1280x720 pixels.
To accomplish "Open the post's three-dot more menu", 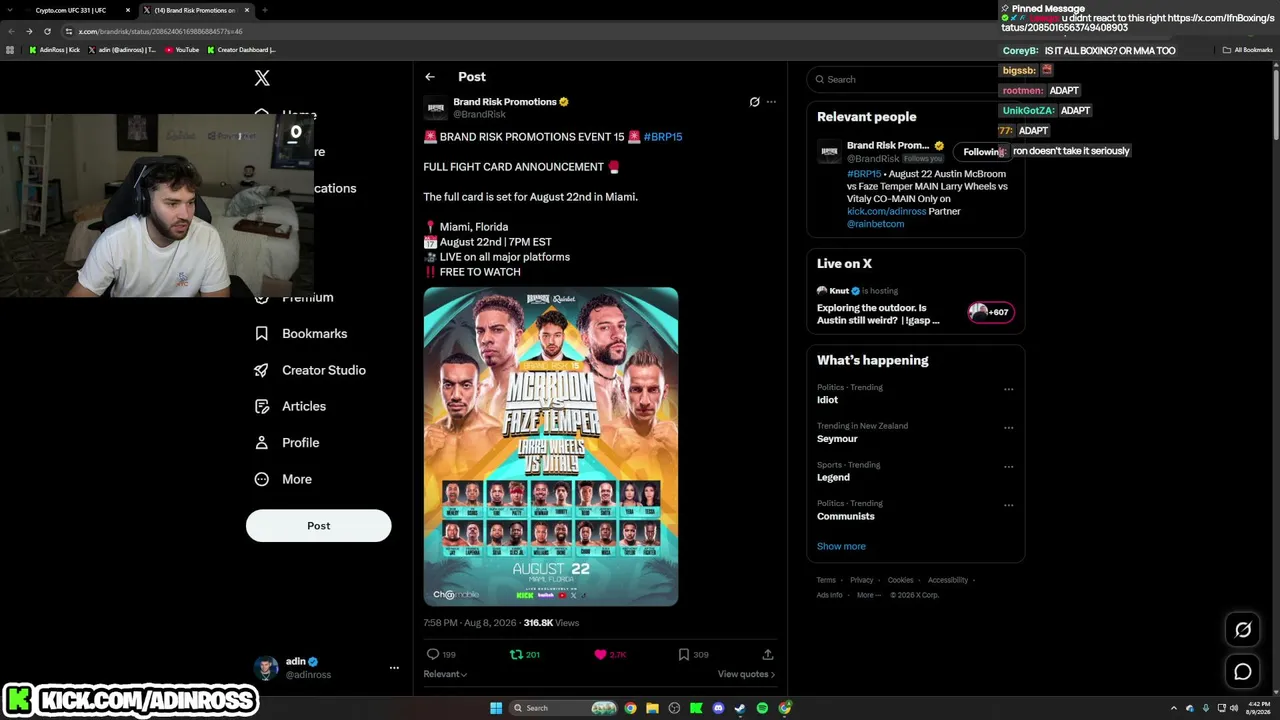I will click(771, 102).
